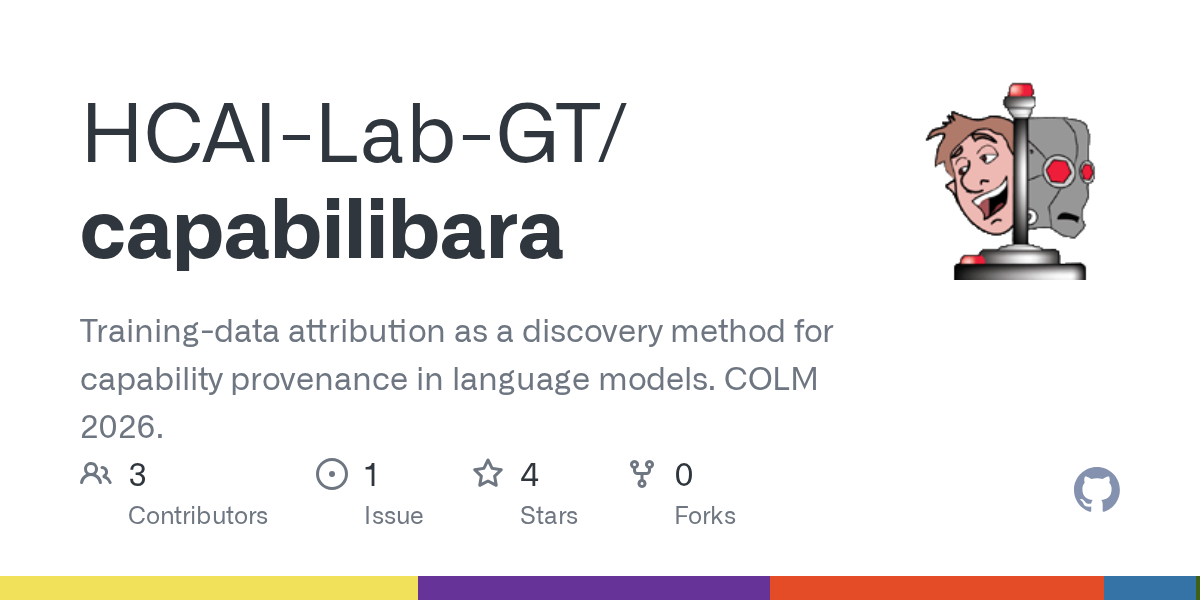Click the purple language bar segment
The width and height of the screenshot is (1200, 600).
[594, 588]
